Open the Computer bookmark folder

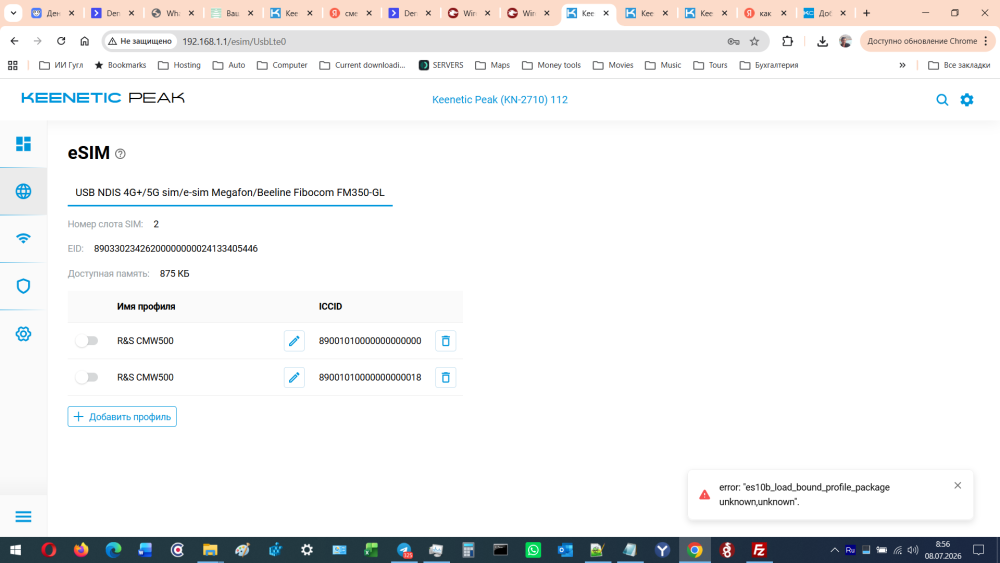(282, 65)
